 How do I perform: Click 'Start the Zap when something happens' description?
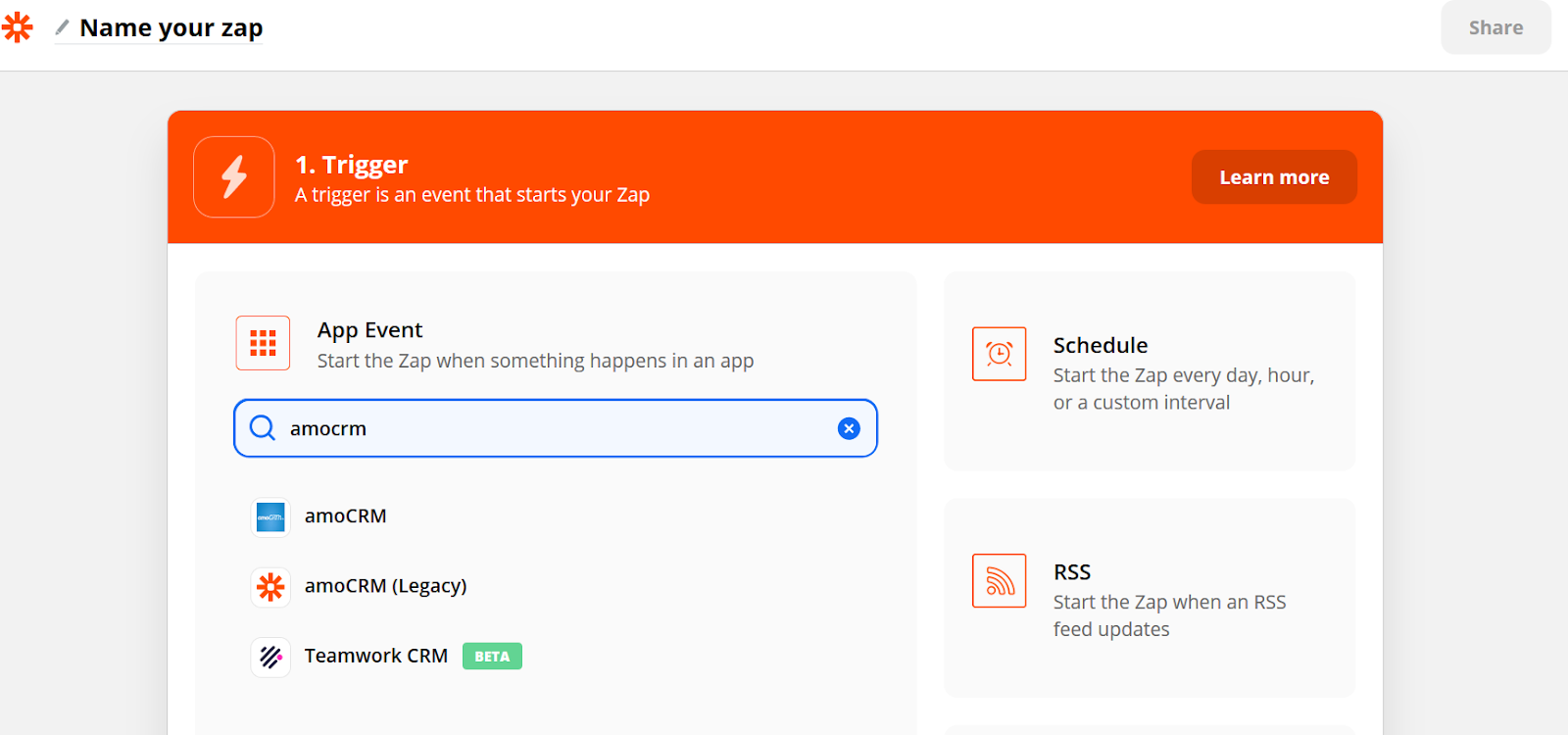535,361
